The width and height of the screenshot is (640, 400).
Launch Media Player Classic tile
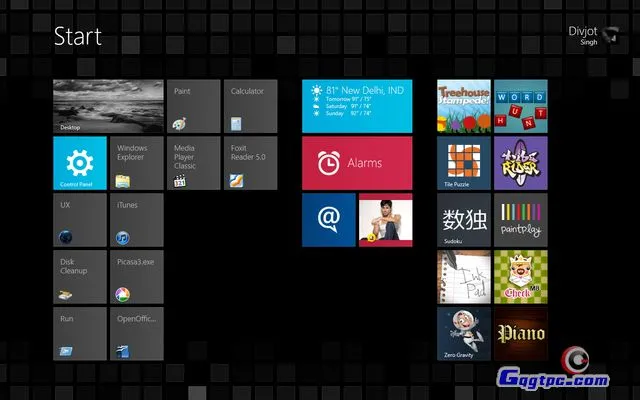pyautogui.click(x=193, y=163)
